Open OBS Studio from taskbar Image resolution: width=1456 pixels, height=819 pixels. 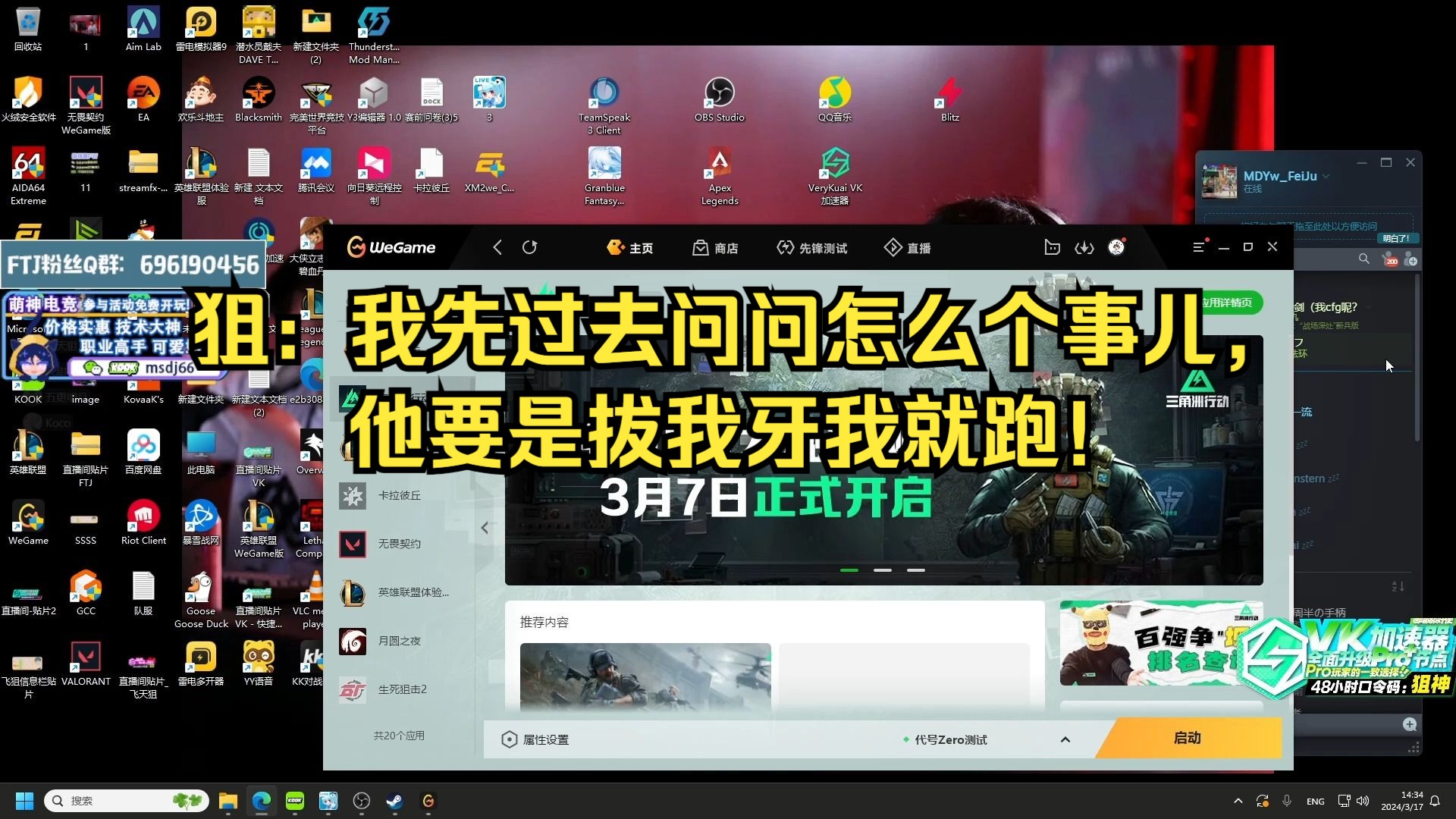pos(362,801)
